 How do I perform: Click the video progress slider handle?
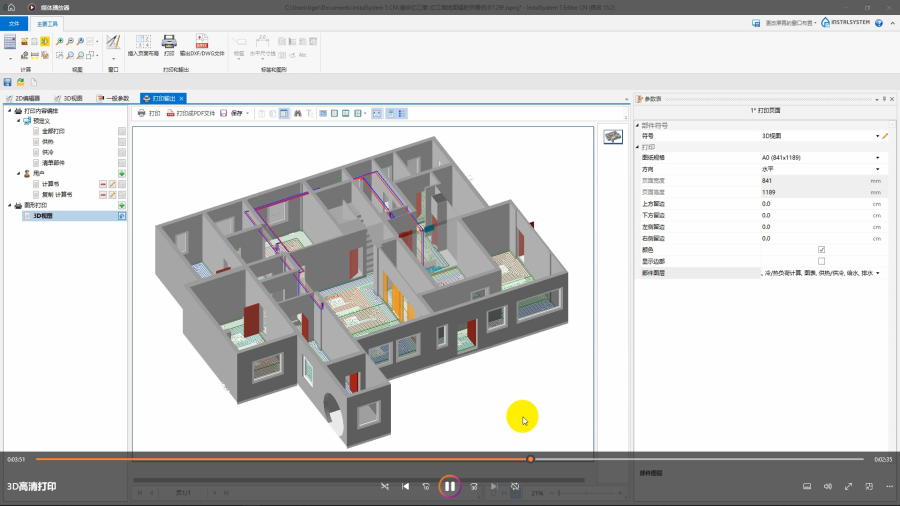point(530,459)
